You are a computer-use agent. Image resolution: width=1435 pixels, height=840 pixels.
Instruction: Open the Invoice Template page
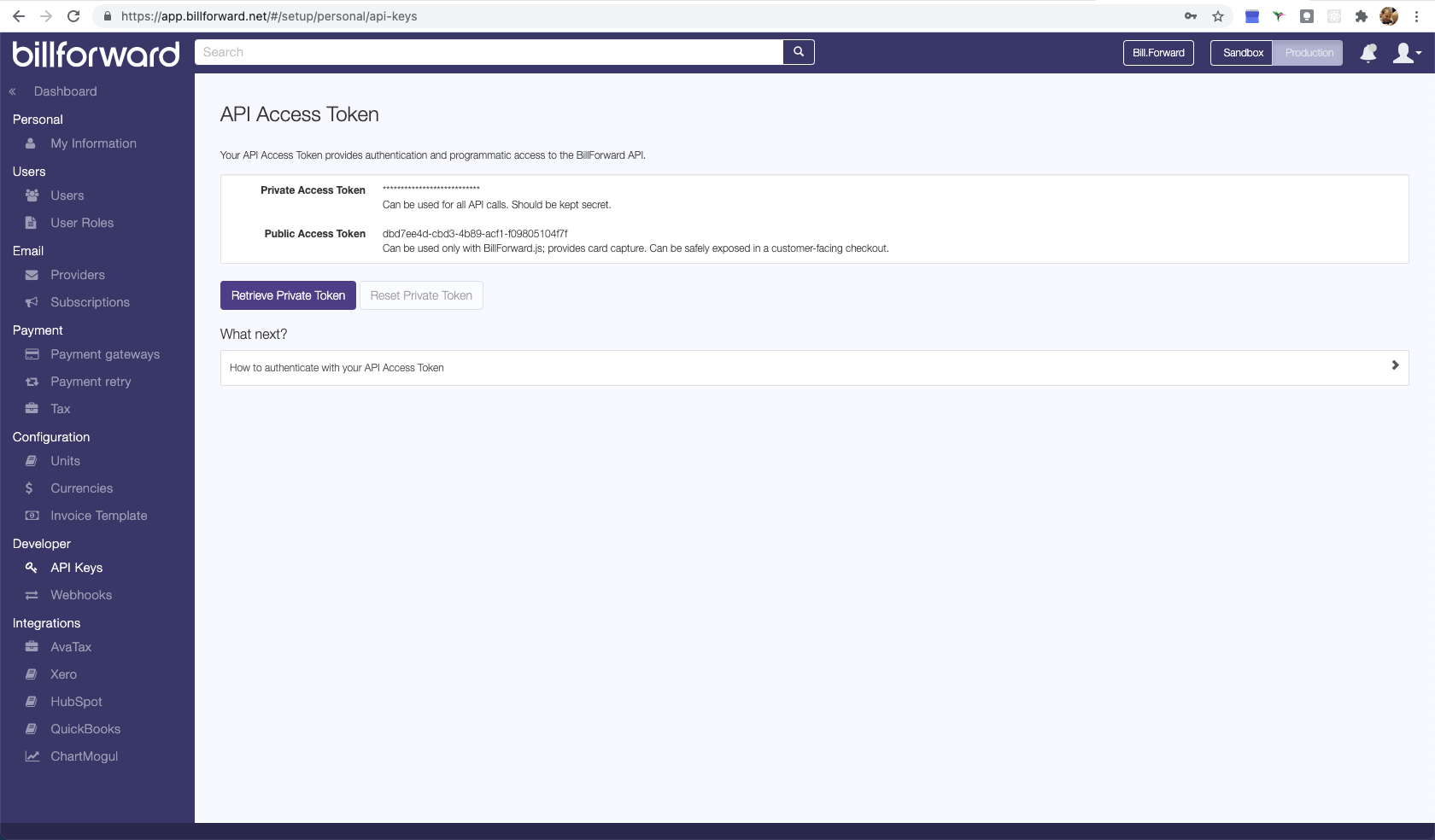[98, 516]
